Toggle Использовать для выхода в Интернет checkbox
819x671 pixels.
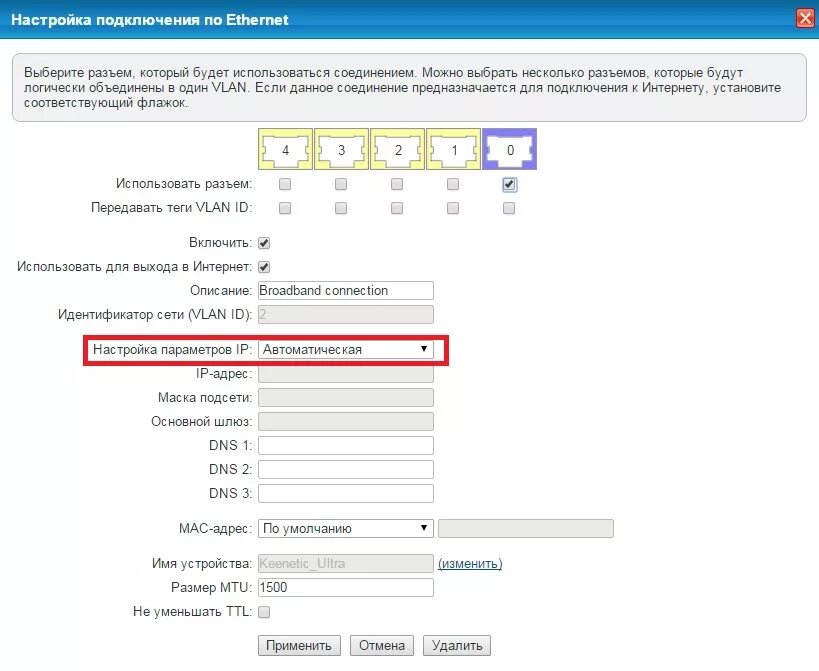tap(264, 267)
